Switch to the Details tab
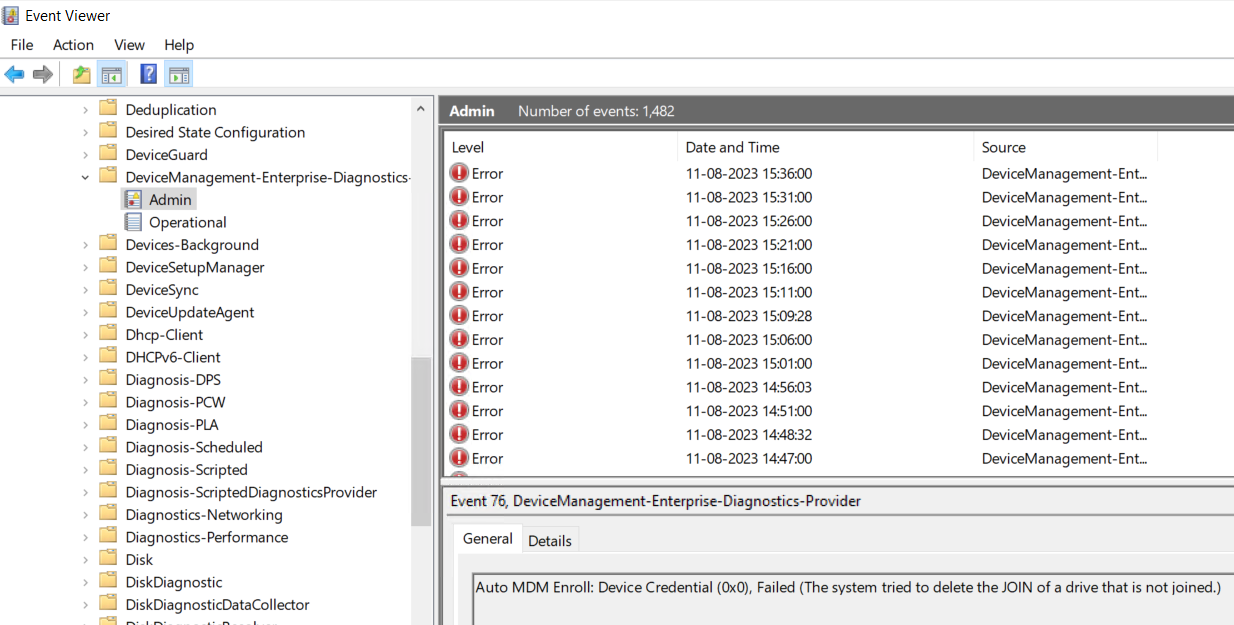Screen dimensions: 1234x625 (x=549, y=541)
